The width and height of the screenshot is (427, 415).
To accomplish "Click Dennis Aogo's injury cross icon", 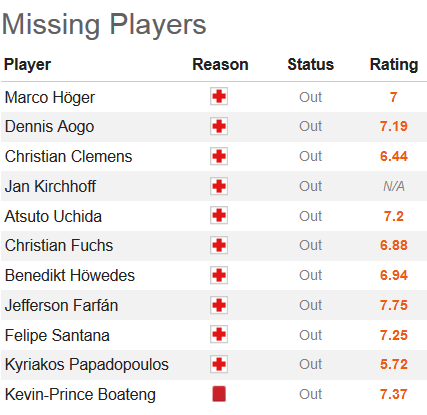I will pyautogui.click(x=219, y=126).
